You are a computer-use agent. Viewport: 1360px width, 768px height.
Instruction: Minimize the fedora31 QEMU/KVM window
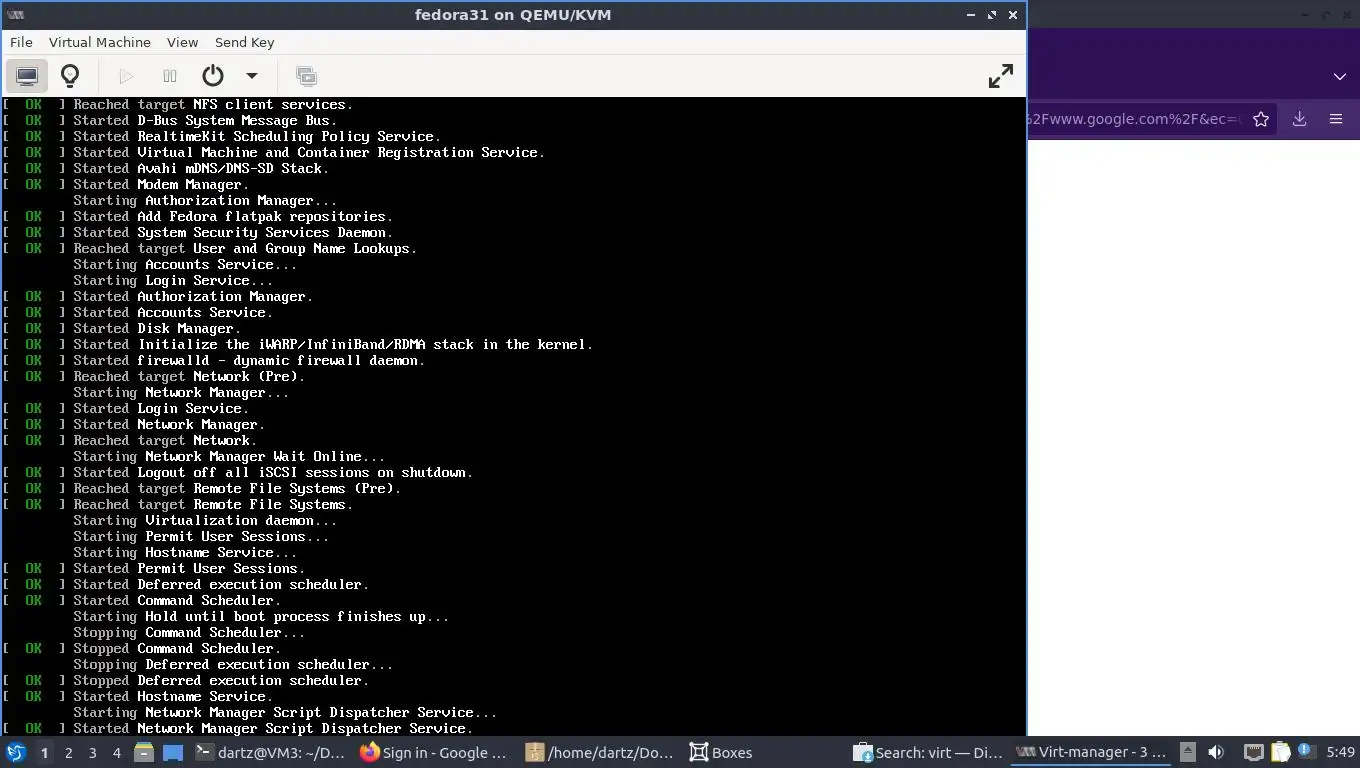click(x=971, y=15)
